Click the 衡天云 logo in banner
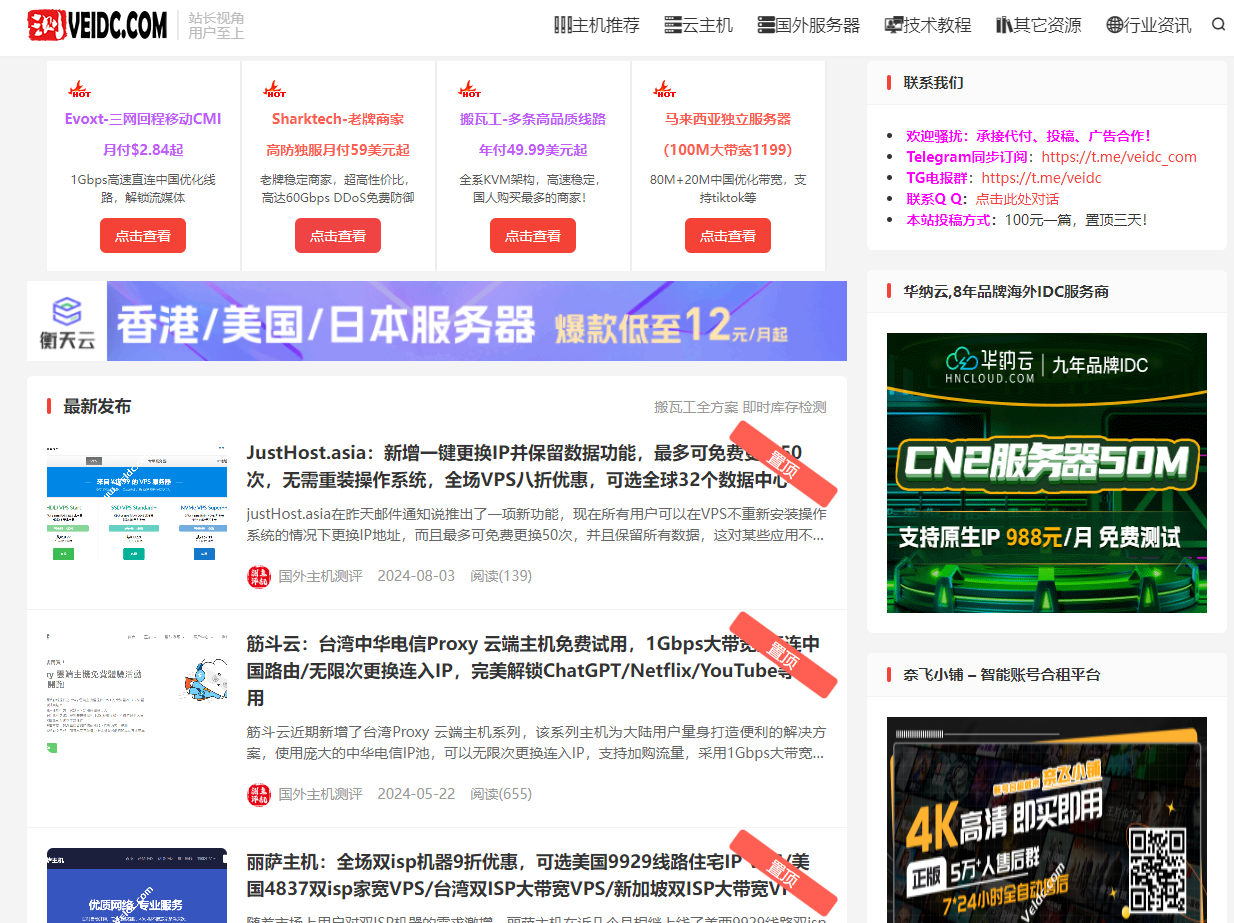Screen dimensions: 1234x923 pyautogui.click(x=67, y=321)
